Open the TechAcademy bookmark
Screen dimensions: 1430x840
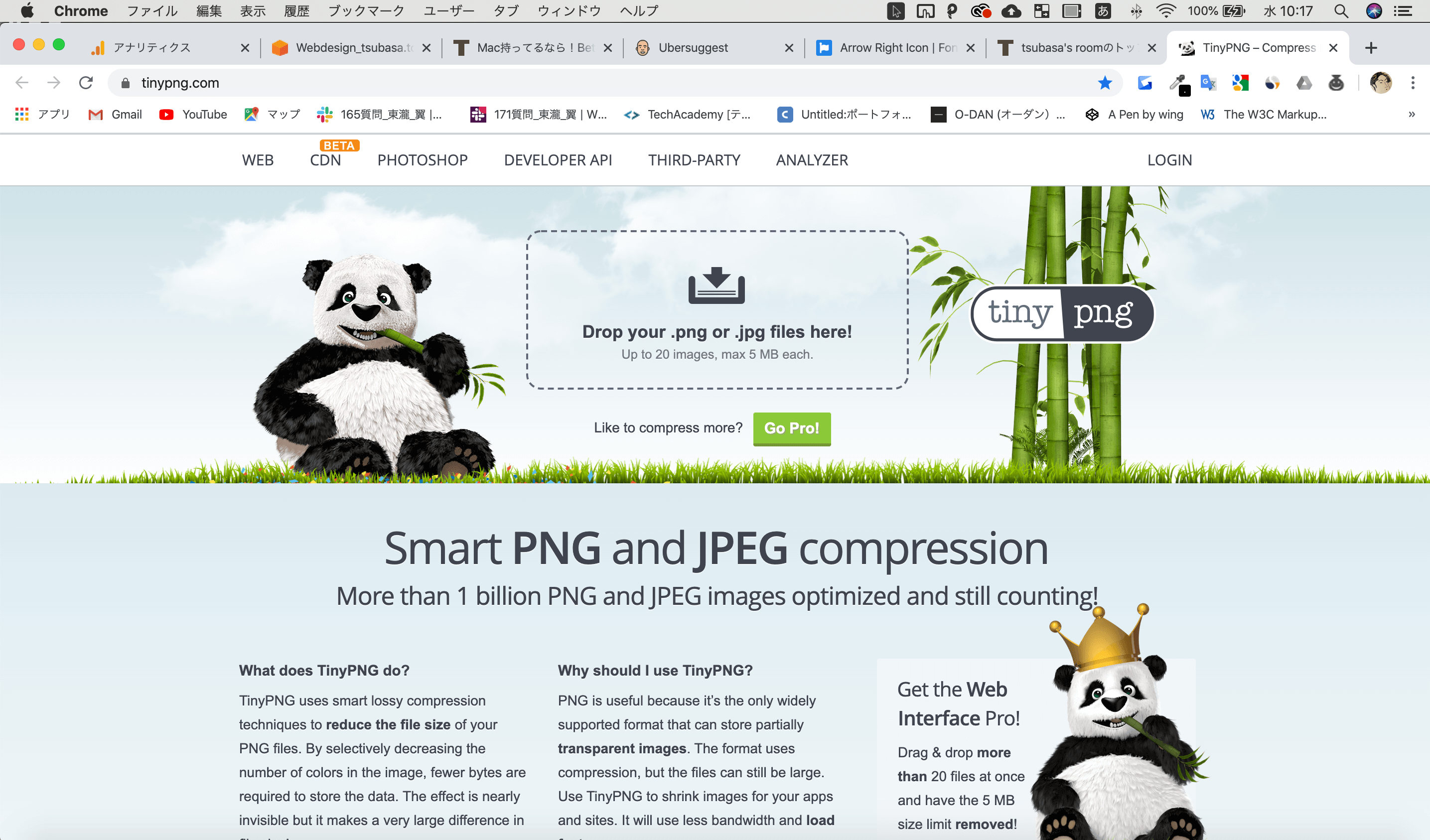pyautogui.click(x=687, y=115)
